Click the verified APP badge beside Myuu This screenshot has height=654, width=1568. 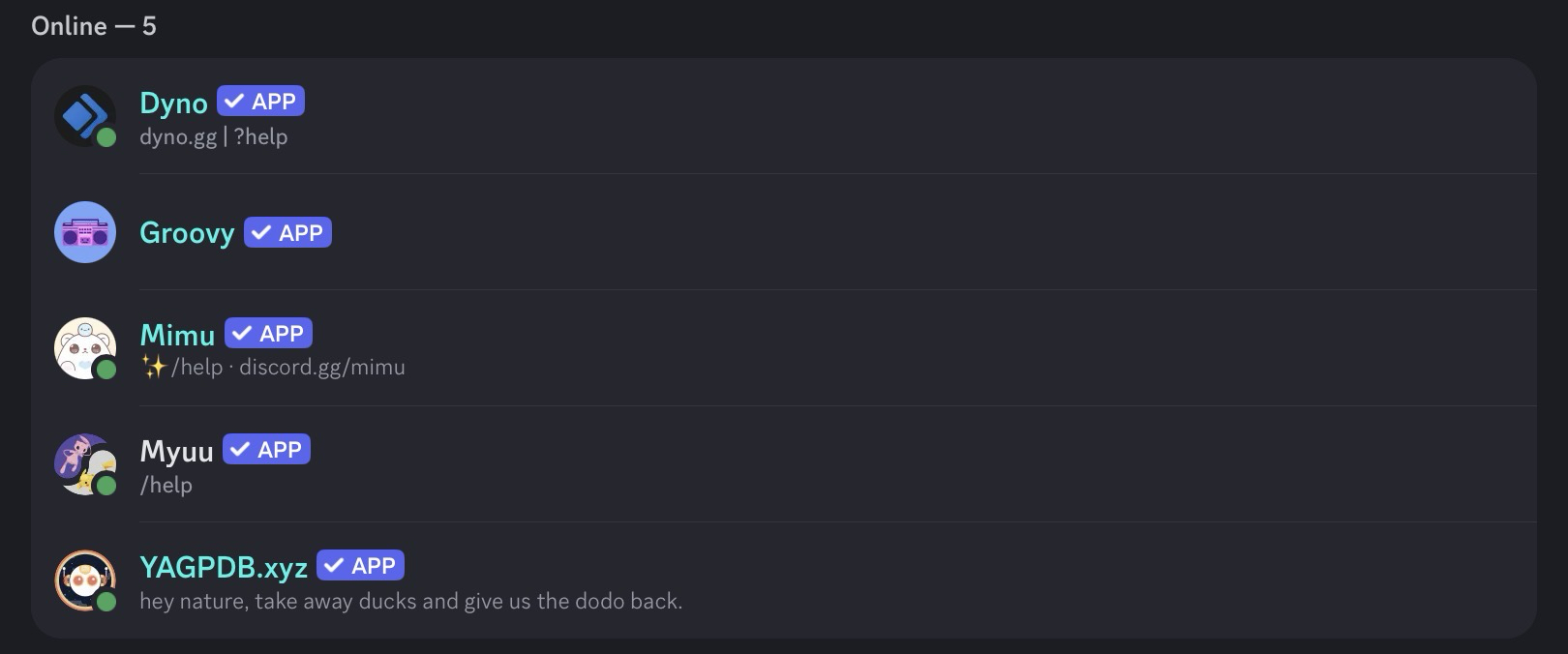pyautogui.click(x=266, y=450)
